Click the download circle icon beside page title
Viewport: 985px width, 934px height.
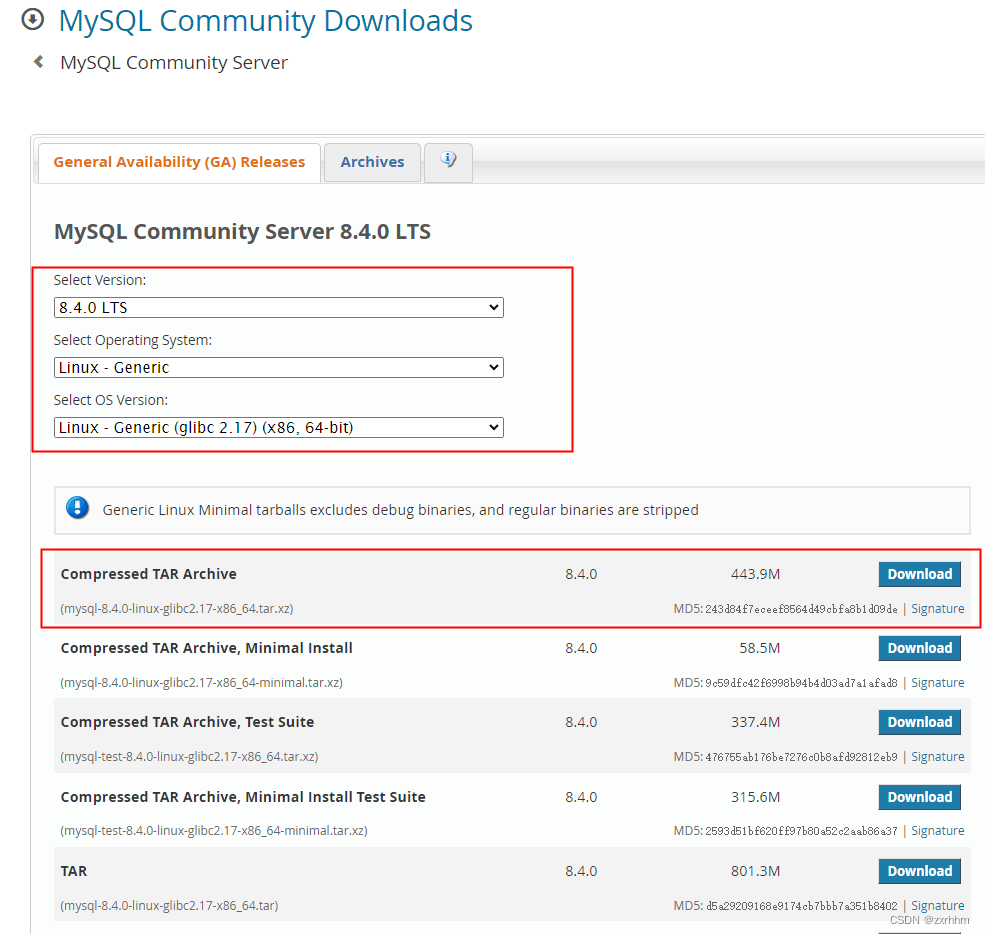click(x=33, y=19)
